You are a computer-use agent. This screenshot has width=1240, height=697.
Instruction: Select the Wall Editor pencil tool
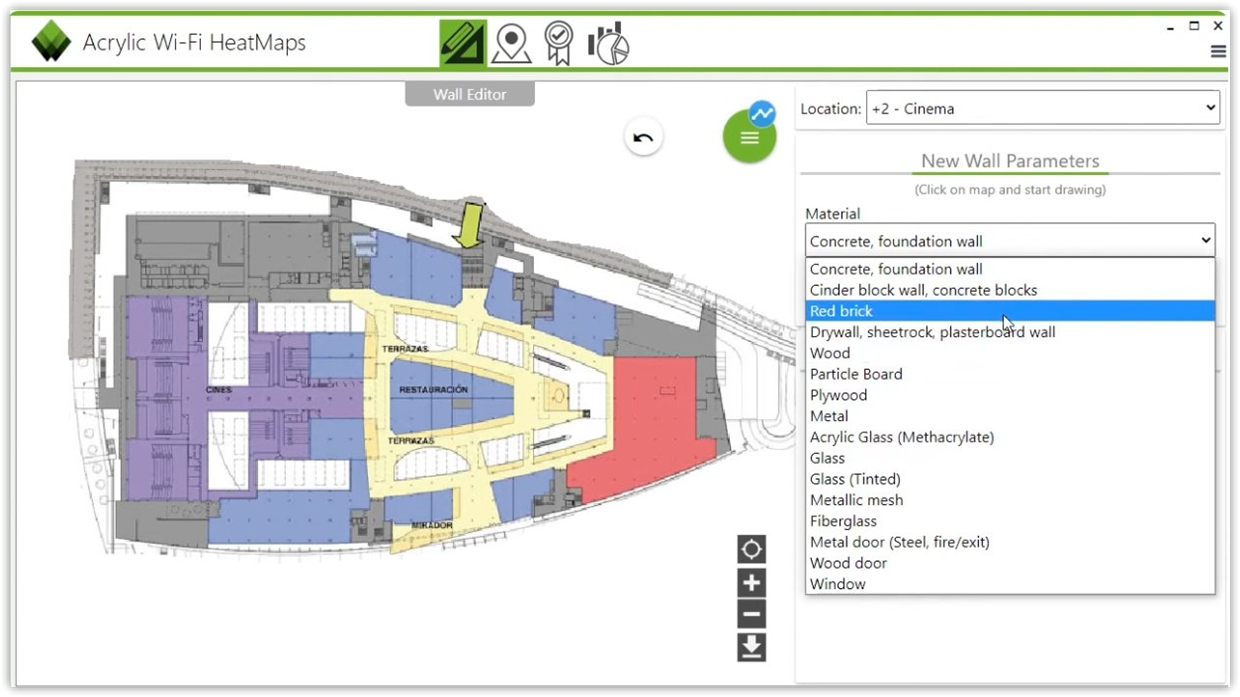[462, 42]
